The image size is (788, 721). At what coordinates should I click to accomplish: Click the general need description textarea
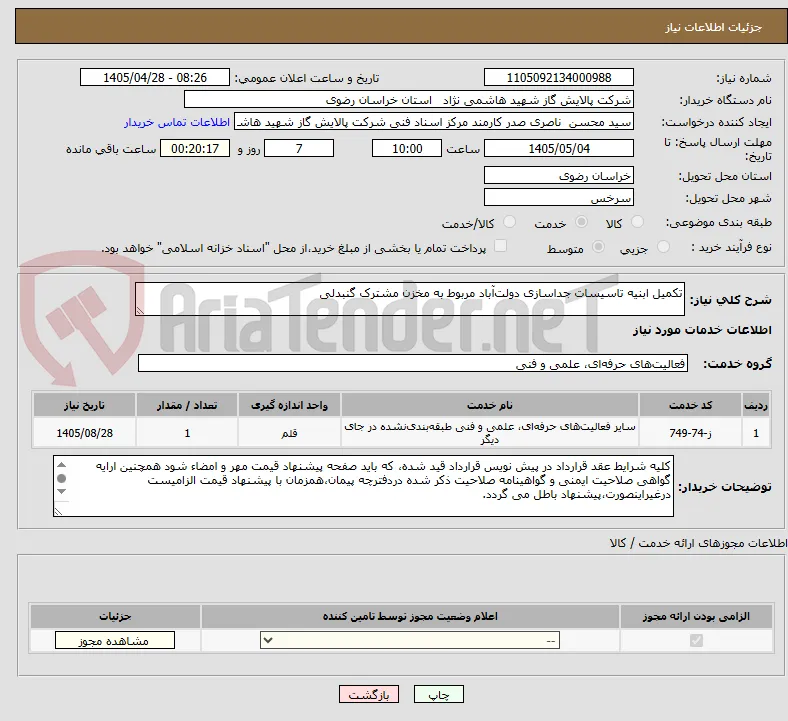click(x=410, y=299)
